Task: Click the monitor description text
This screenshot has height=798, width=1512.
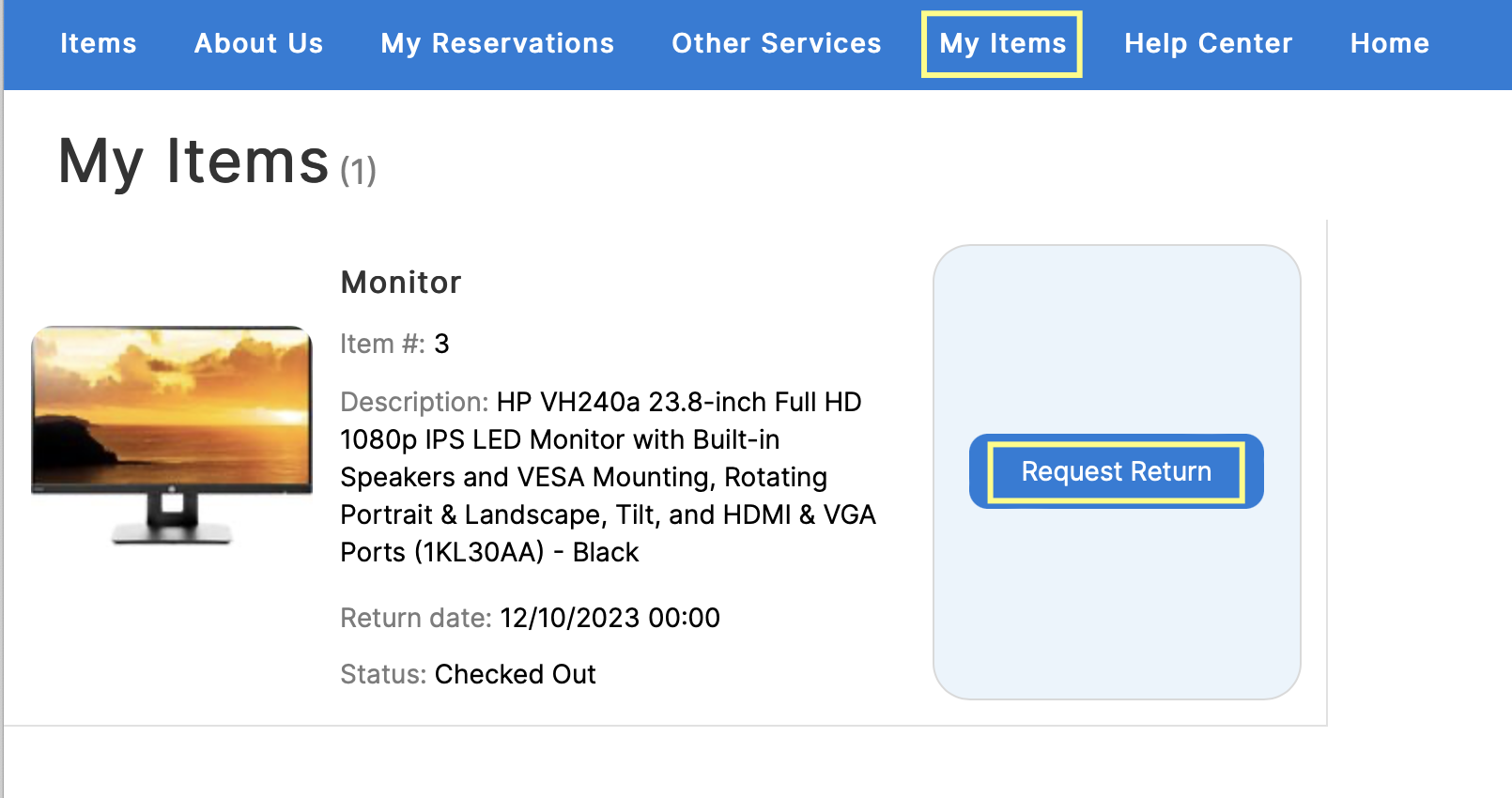Action: [x=608, y=477]
